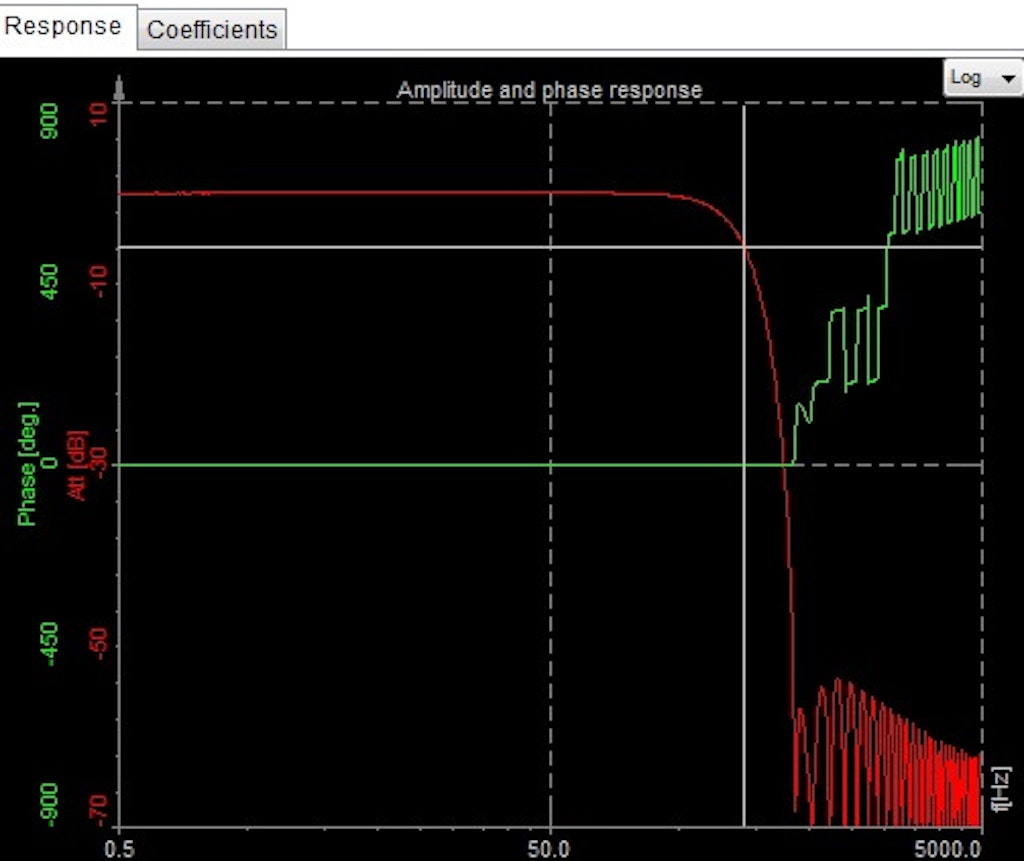Click the red -70 attenuation axis value
Screen dimensions: 1024x861
98,811
